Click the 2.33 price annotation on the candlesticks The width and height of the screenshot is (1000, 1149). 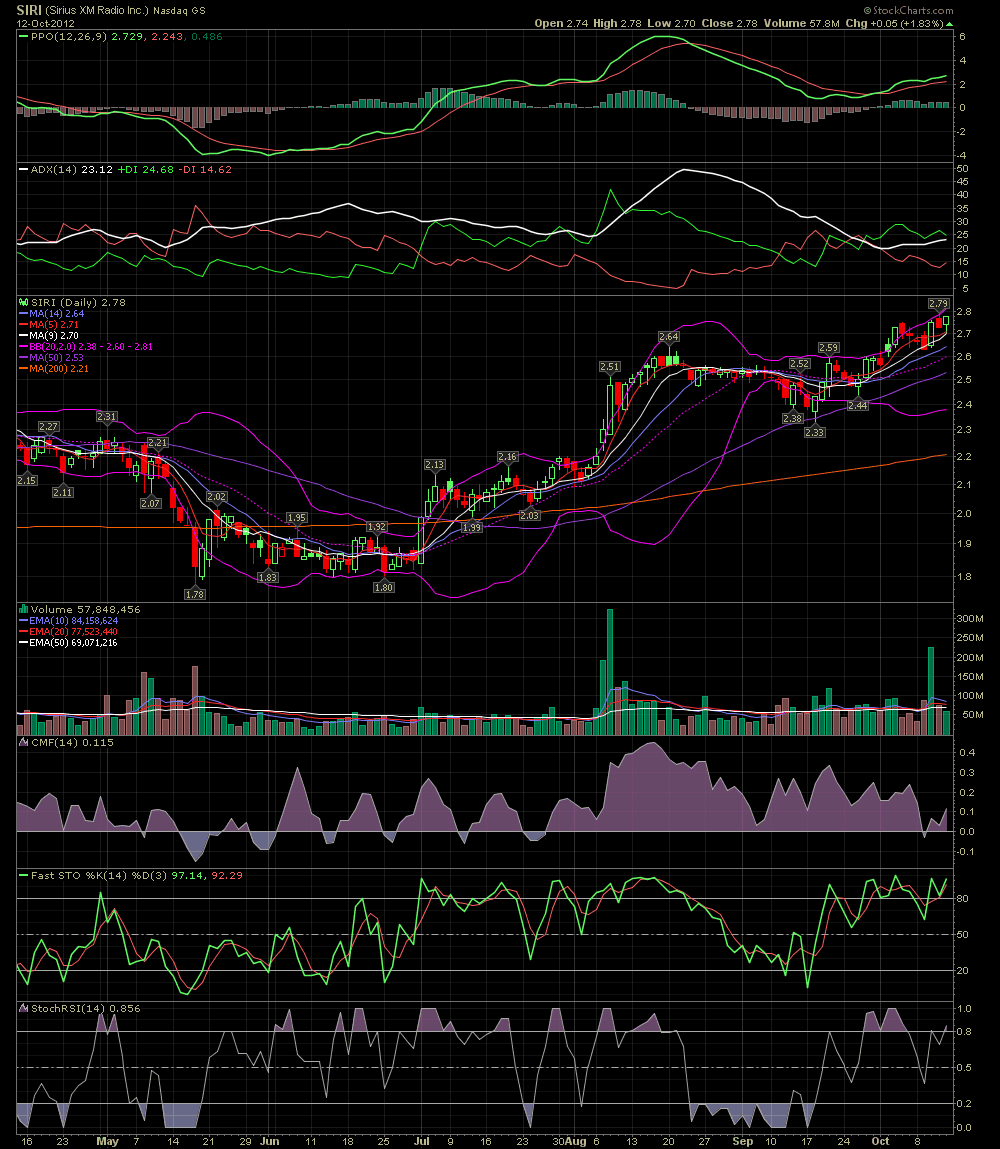[815, 432]
